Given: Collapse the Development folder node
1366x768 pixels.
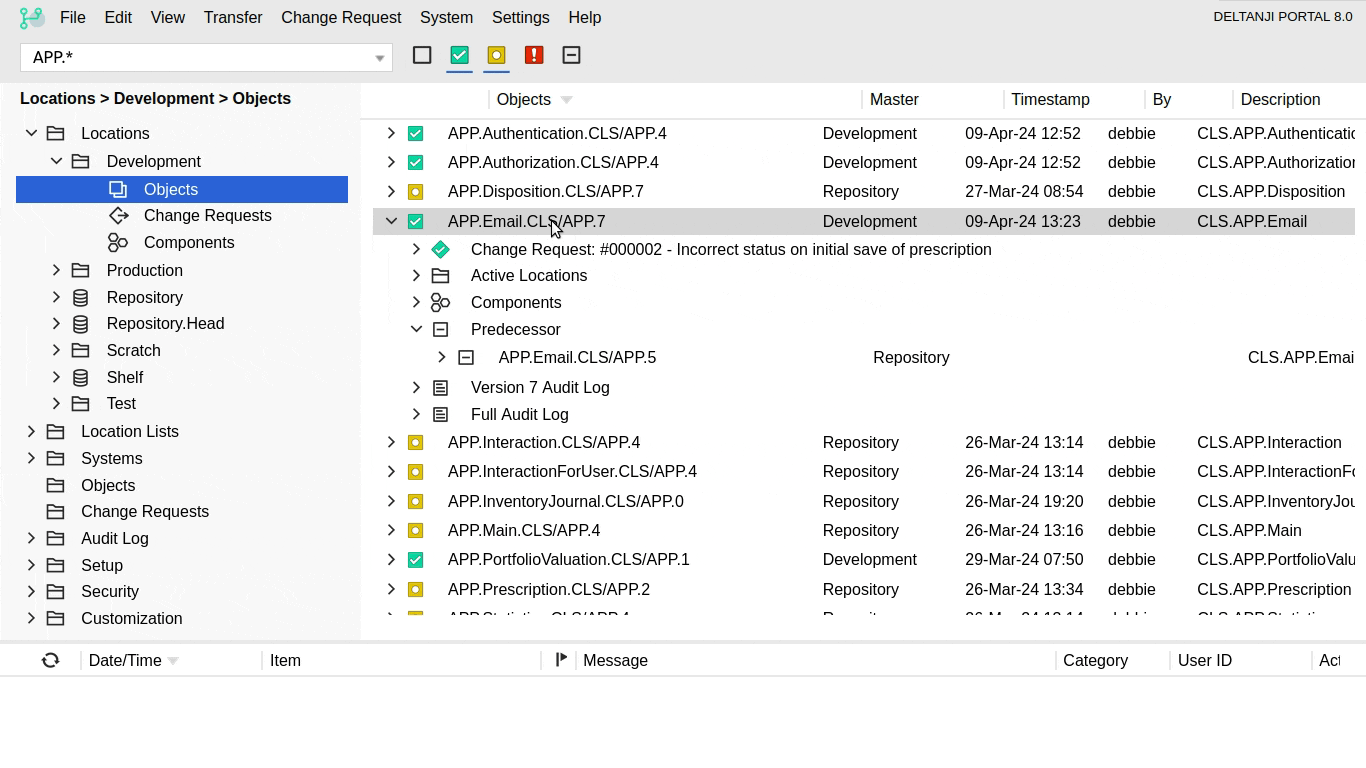Looking at the screenshot, I should [x=56, y=161].
